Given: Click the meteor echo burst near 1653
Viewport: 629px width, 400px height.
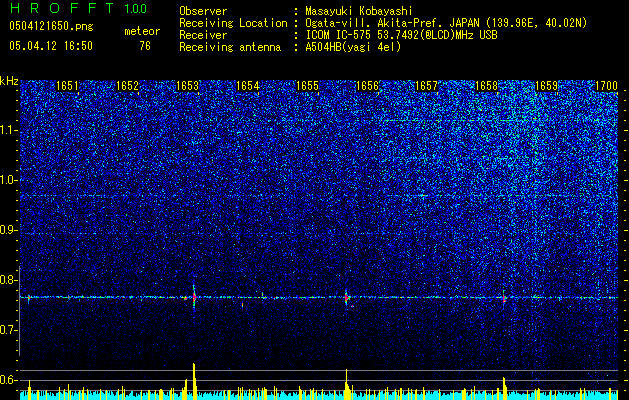Looking at the screenshot, I should [194, 298].
